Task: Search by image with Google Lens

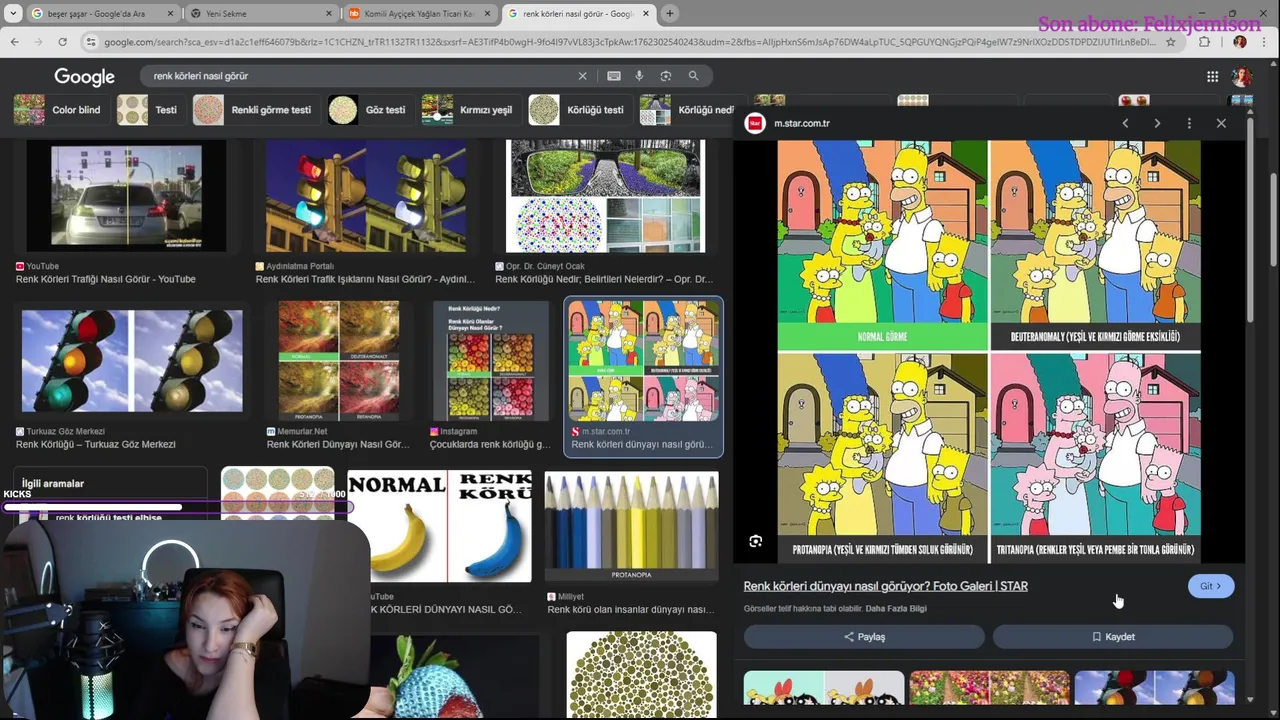Action: coord(666,76)
